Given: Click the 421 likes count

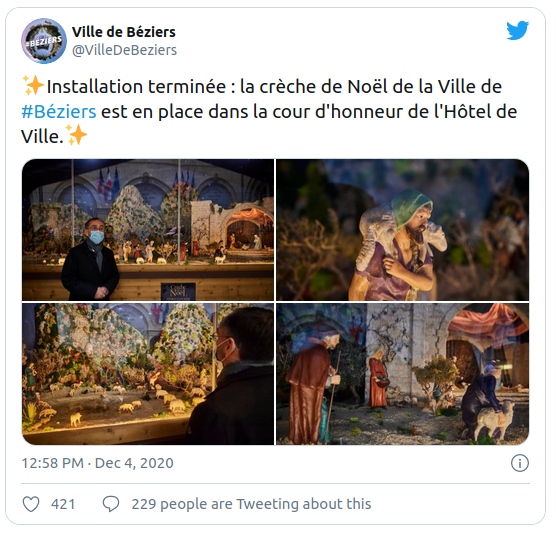Looking at the screenshot, I should click(63, 504).
